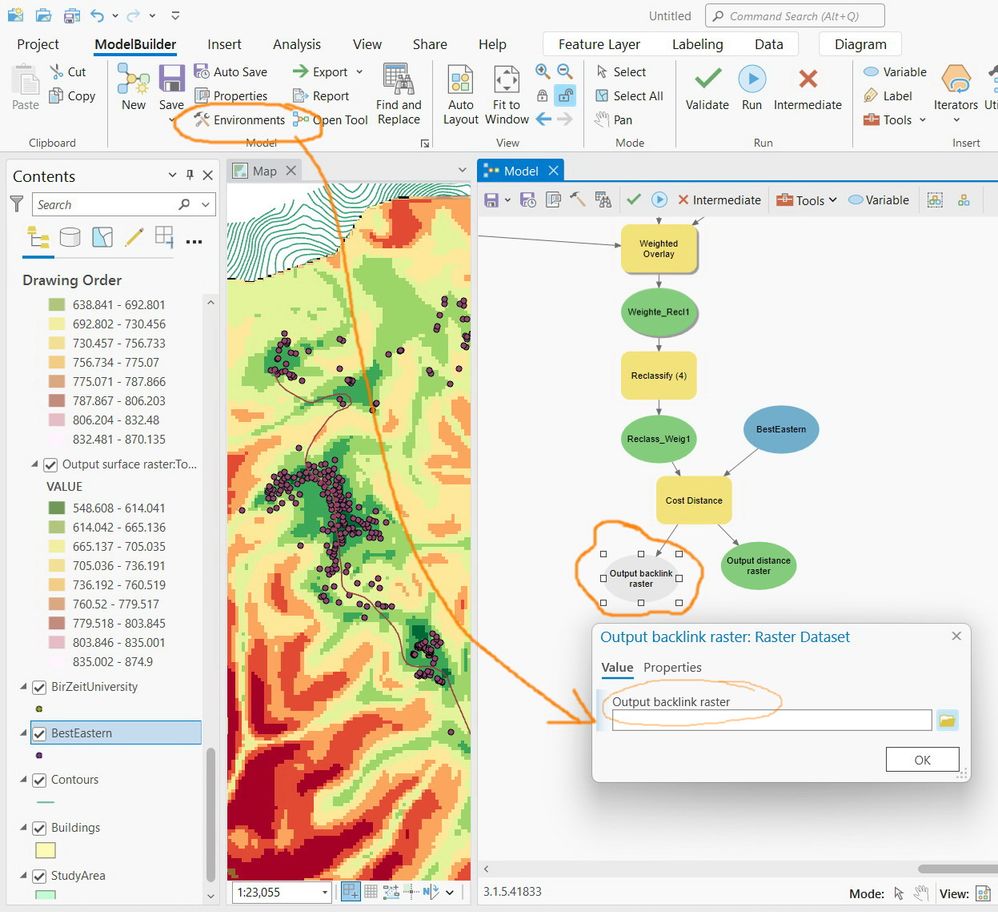Viewport: 998px width, 912px height.
Task: Toggle Auto Save in Model group
Action: (x=230, y=72)
